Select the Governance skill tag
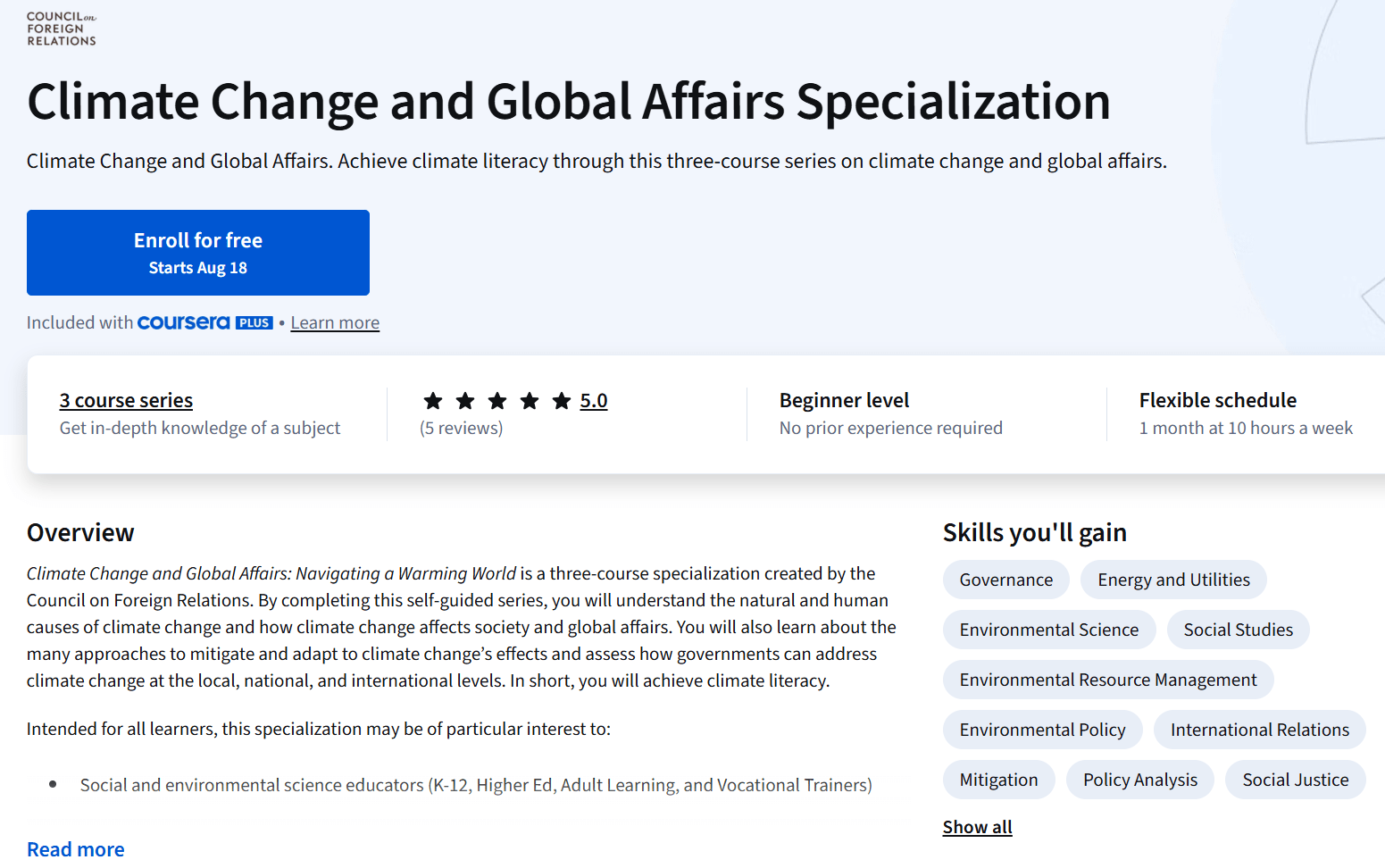The height and width of the screenshot is (868, 1385). pyautogui.click(x=1005, y=580)
